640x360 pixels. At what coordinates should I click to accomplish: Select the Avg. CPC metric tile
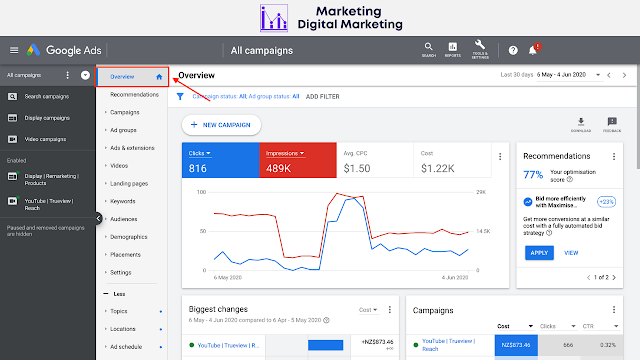click(375, 160)
